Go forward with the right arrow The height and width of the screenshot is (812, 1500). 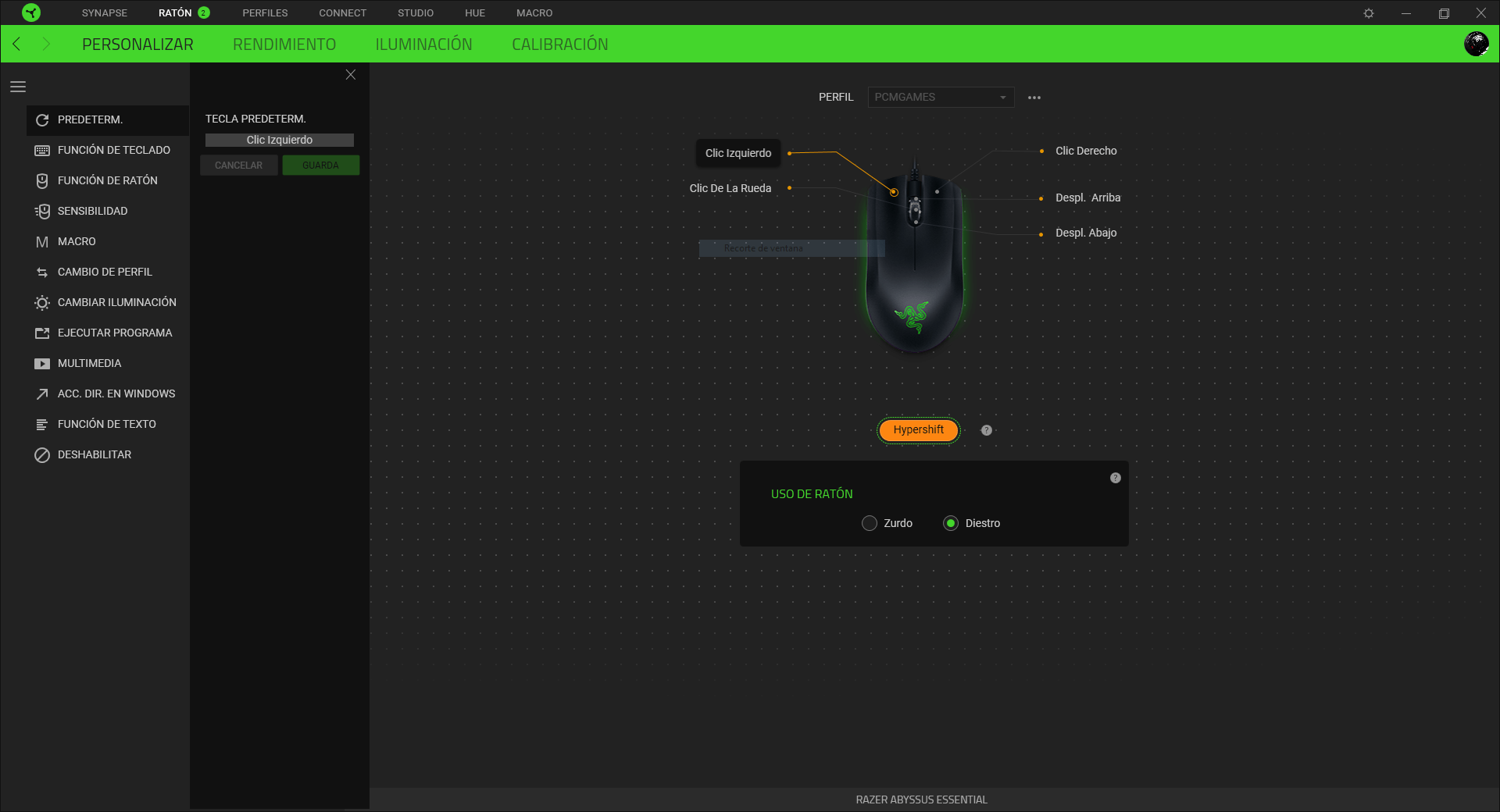click(45, 44)
